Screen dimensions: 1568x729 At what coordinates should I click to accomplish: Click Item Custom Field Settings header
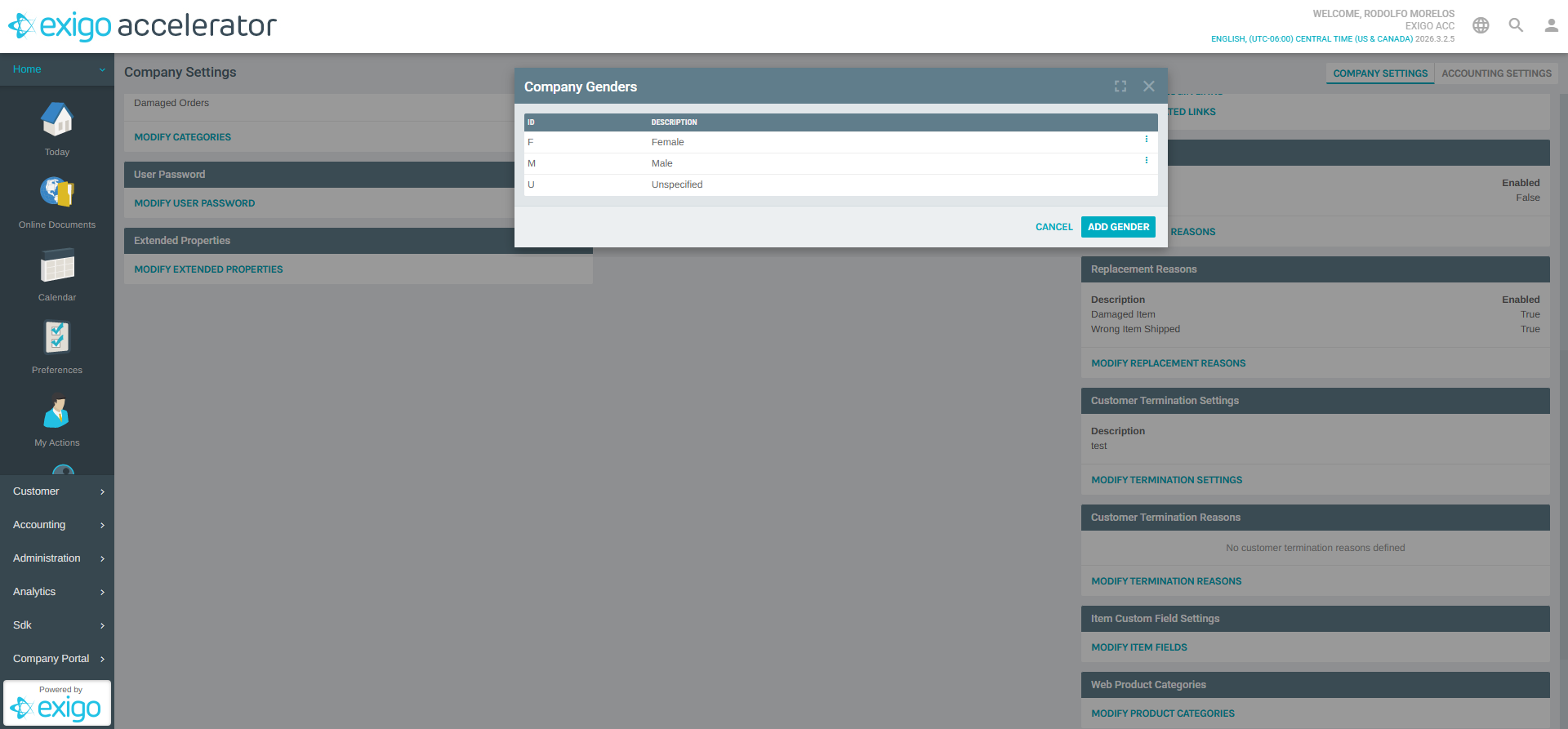pos(1315,619)
